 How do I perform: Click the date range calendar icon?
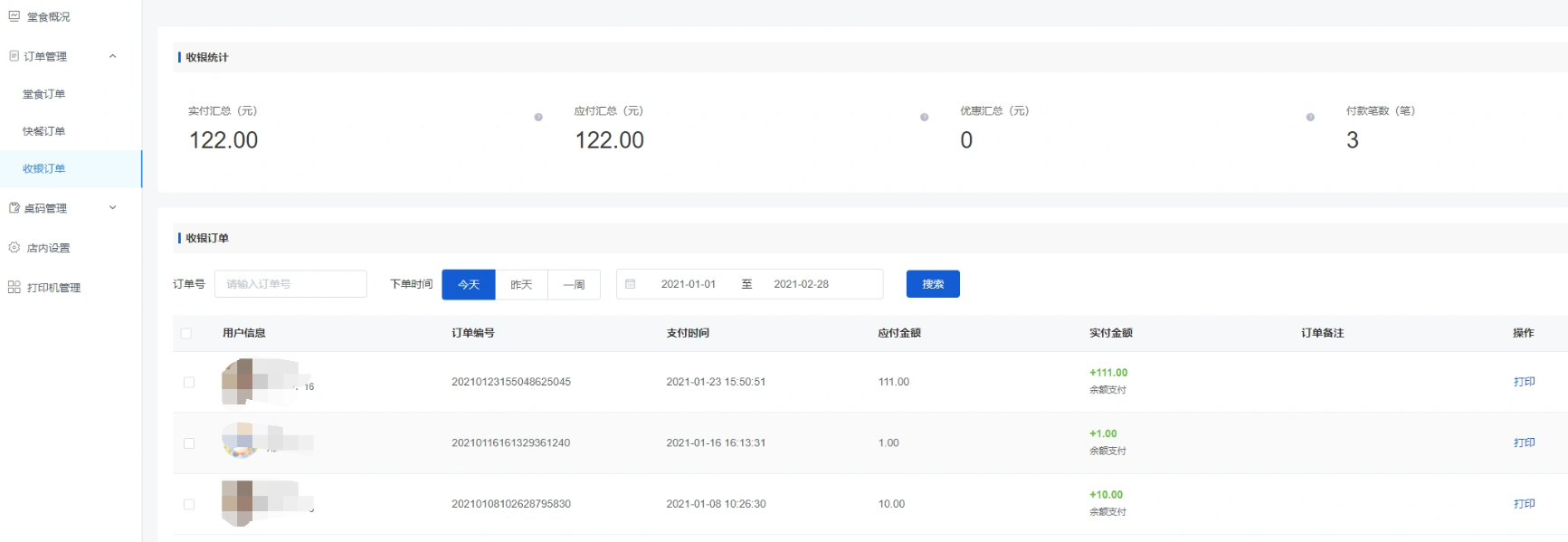click(x=631, y=284)
